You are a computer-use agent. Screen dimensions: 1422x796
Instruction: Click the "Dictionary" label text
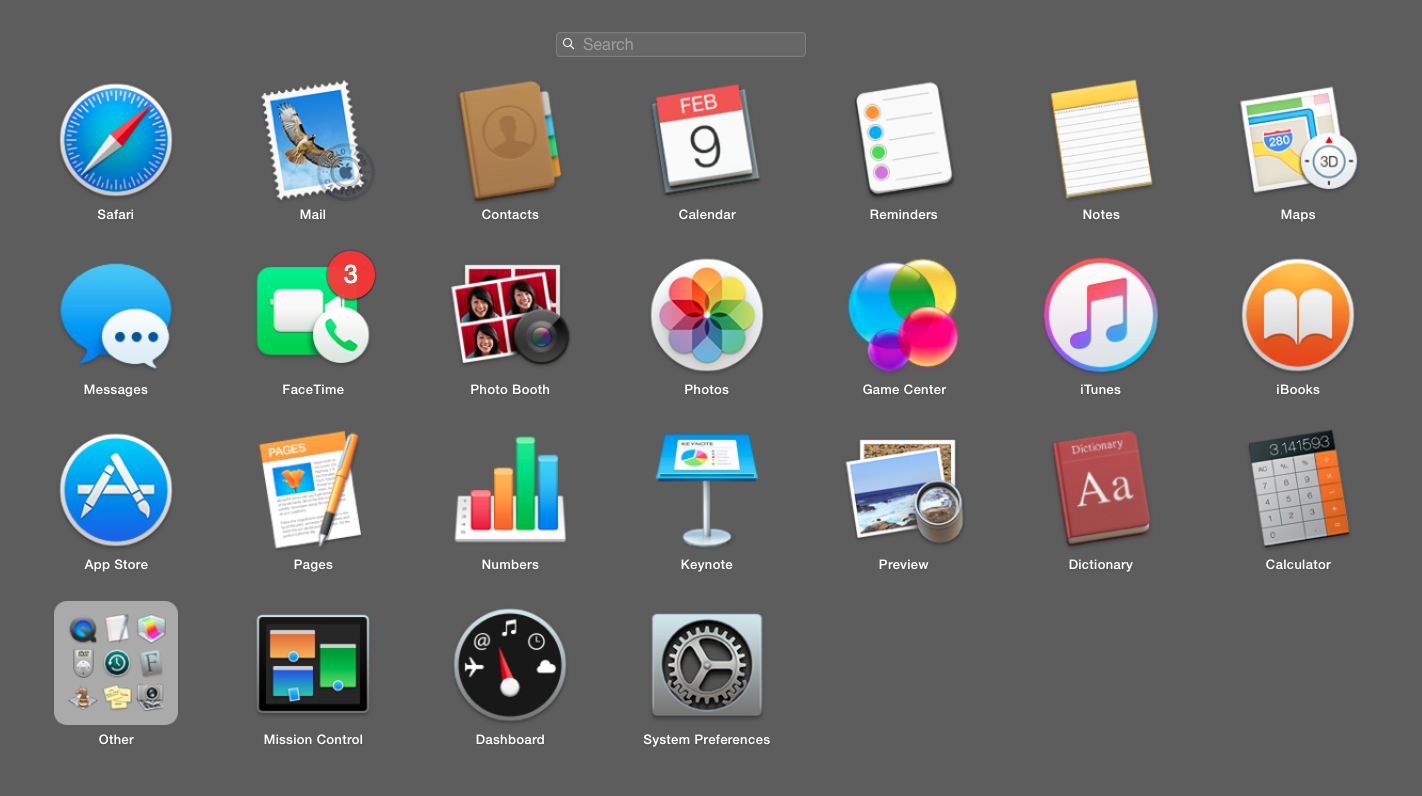click(x=1100, y=565)
